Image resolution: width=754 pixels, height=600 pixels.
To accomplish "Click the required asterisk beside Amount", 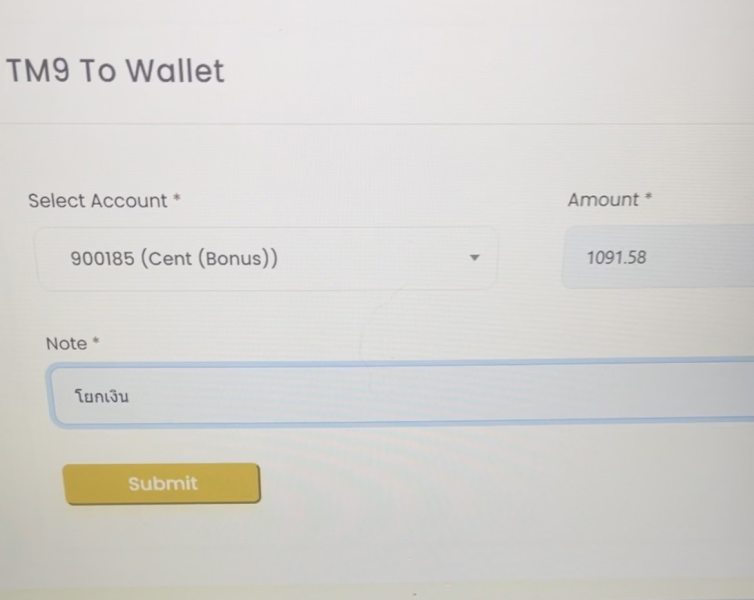I will tap(648, 198).
